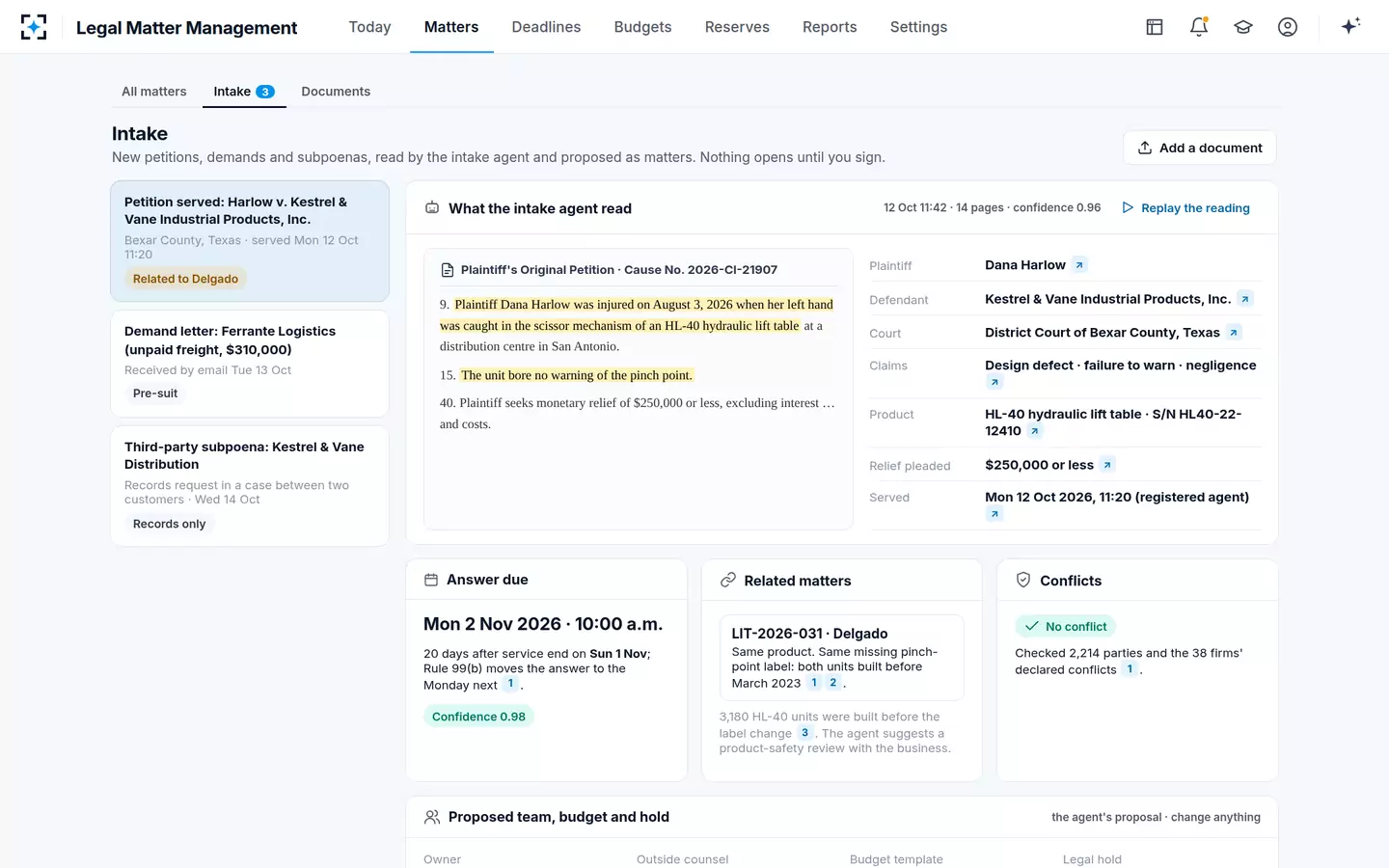Show the All matters sub-tab
Image resolution: width=1389 pixels, height=868 pixels.
point(154,92)
